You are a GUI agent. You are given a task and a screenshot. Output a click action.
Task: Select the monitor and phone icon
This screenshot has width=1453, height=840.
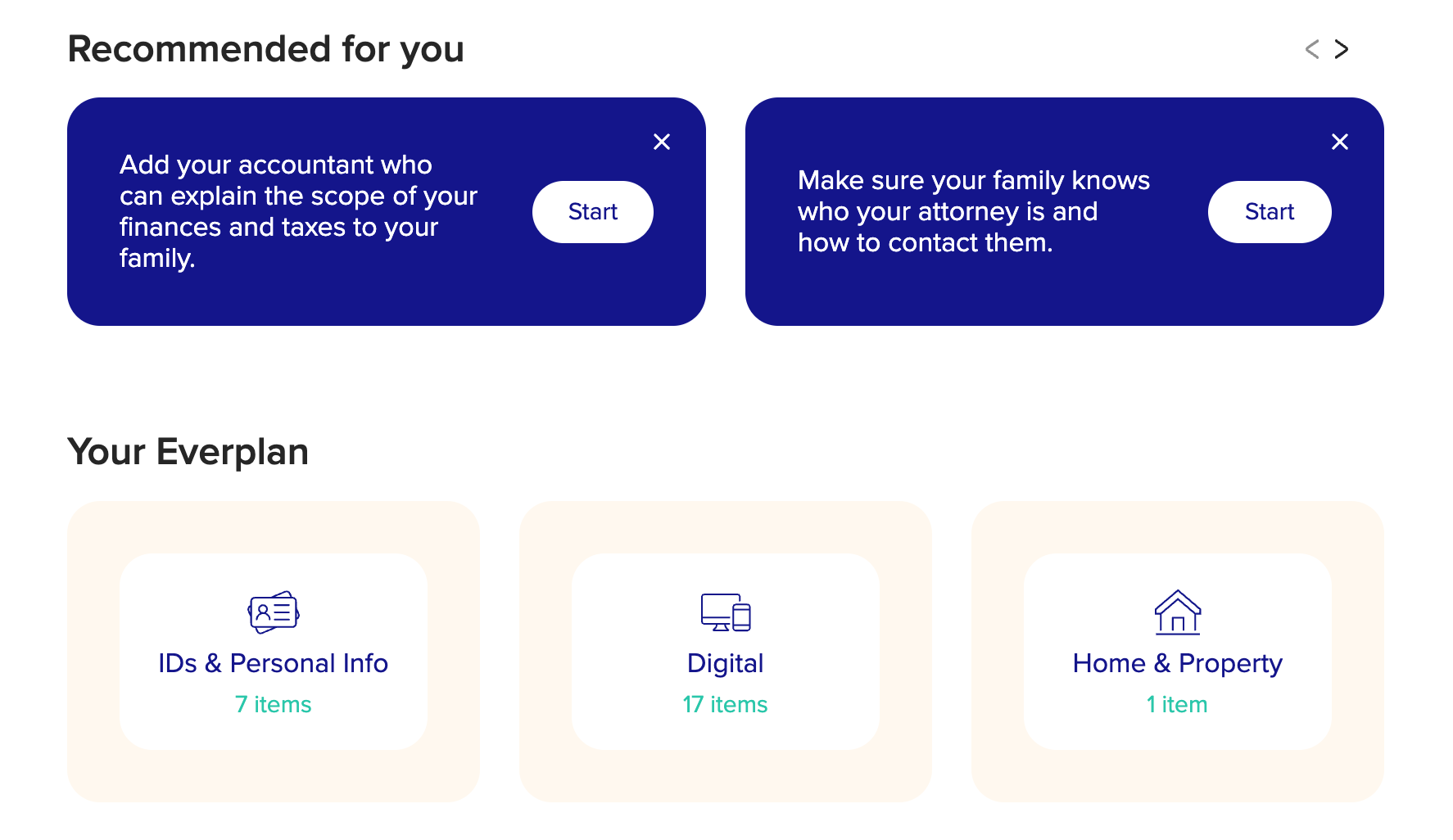coord(725,613)
